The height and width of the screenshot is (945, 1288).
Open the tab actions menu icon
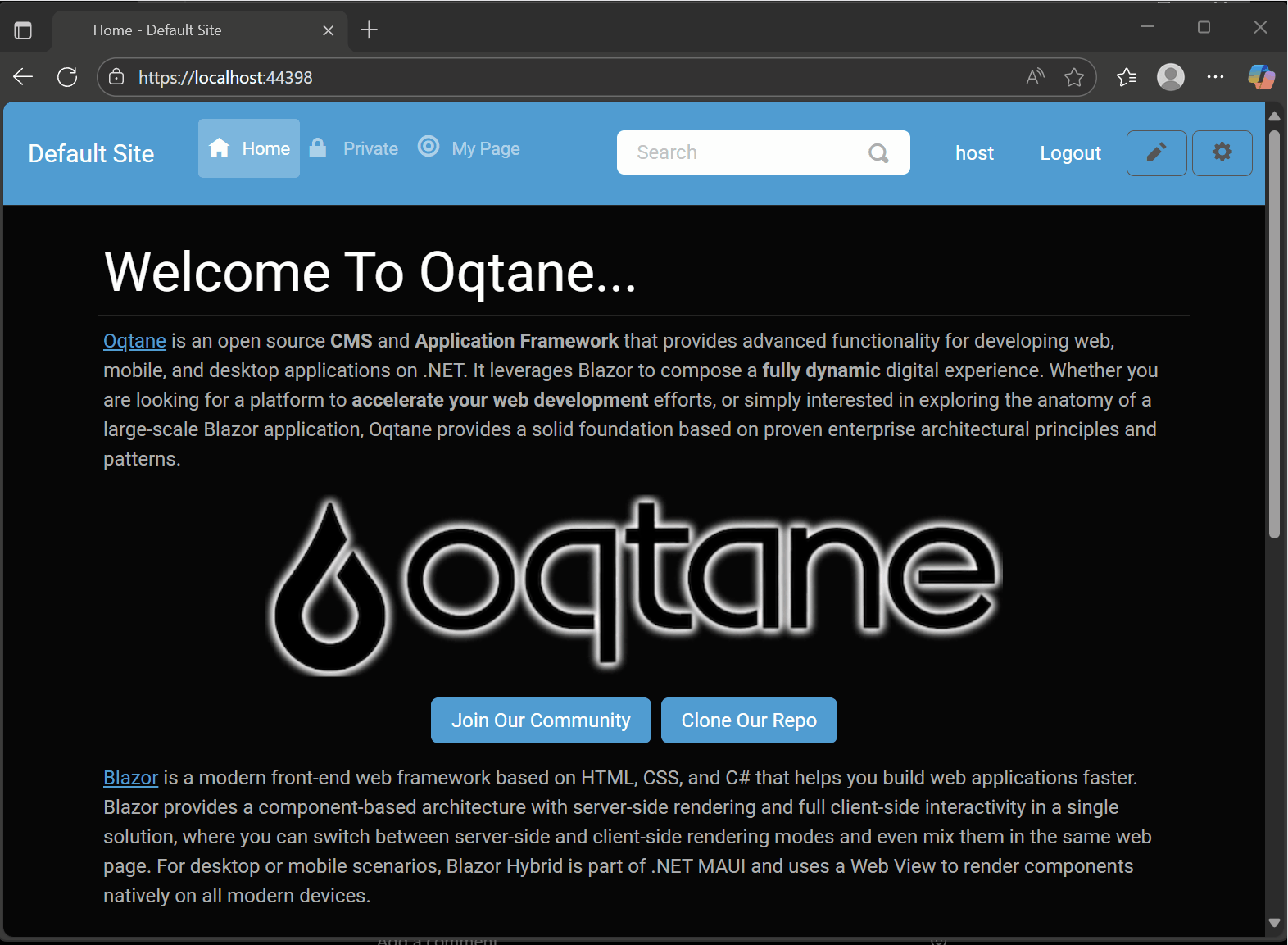click(x=23, y=30)
